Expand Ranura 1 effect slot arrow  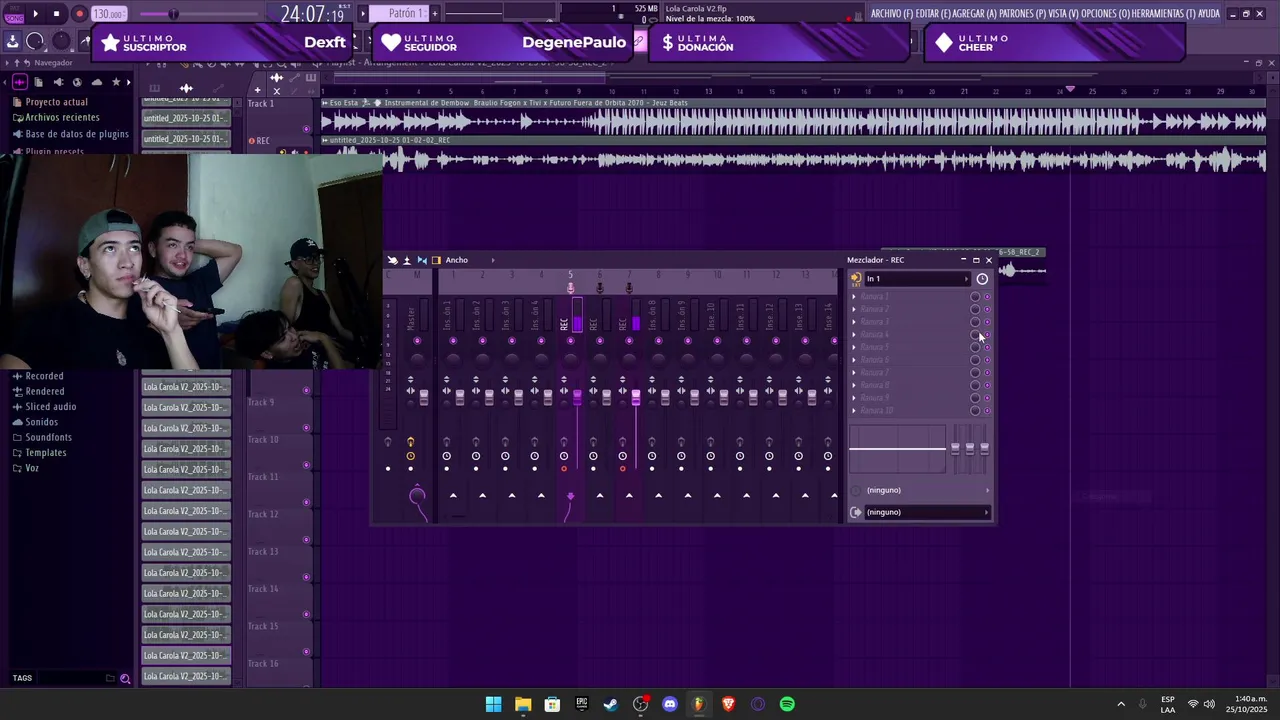[854, 297]
